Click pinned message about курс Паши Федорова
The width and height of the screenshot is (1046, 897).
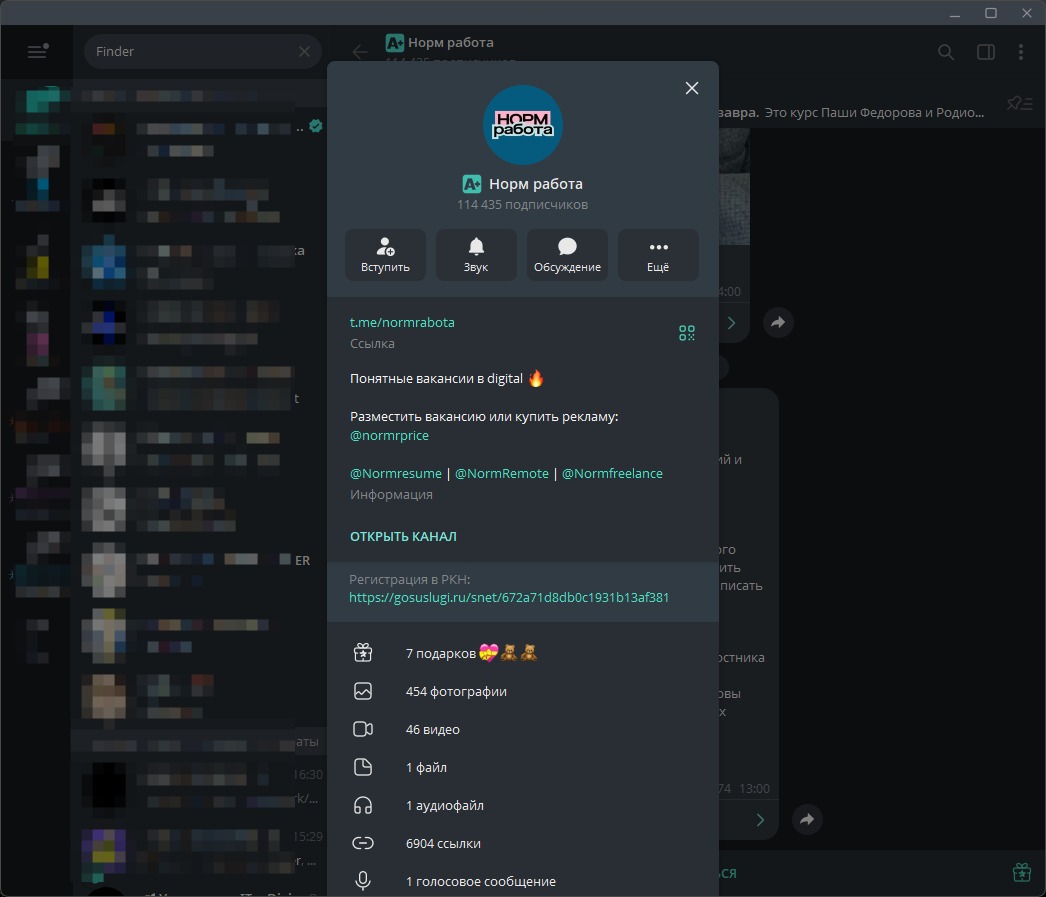851,113
